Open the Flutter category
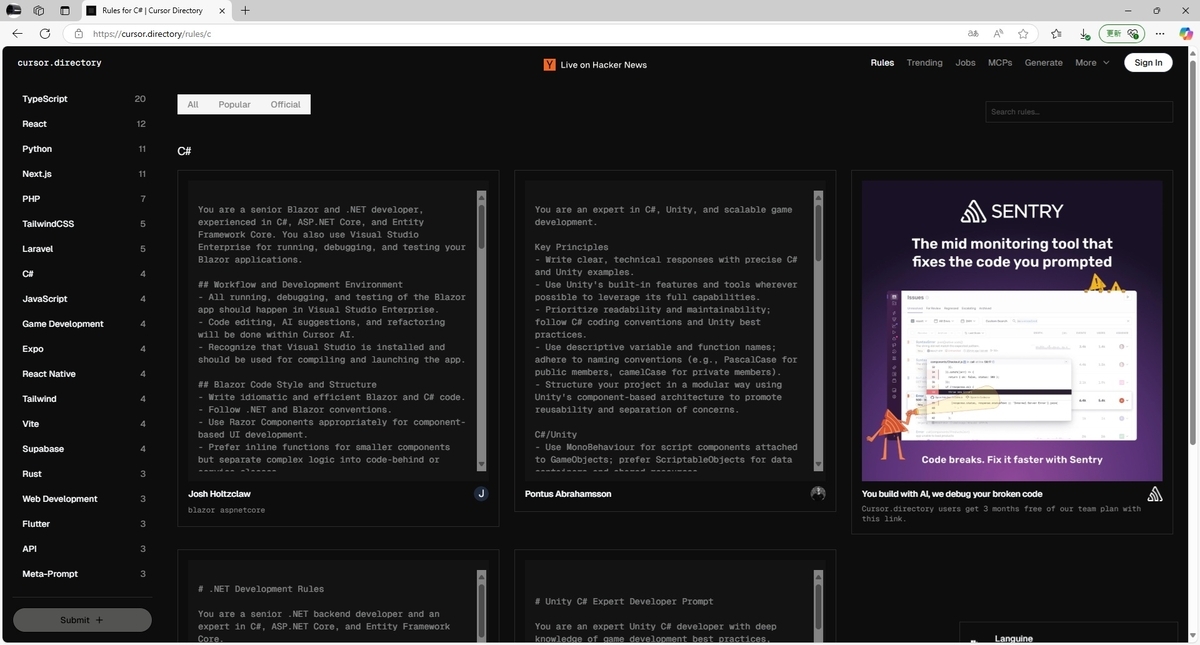Image resolution: width=1200 pixels, height=645 pixels. coord(84,524)
